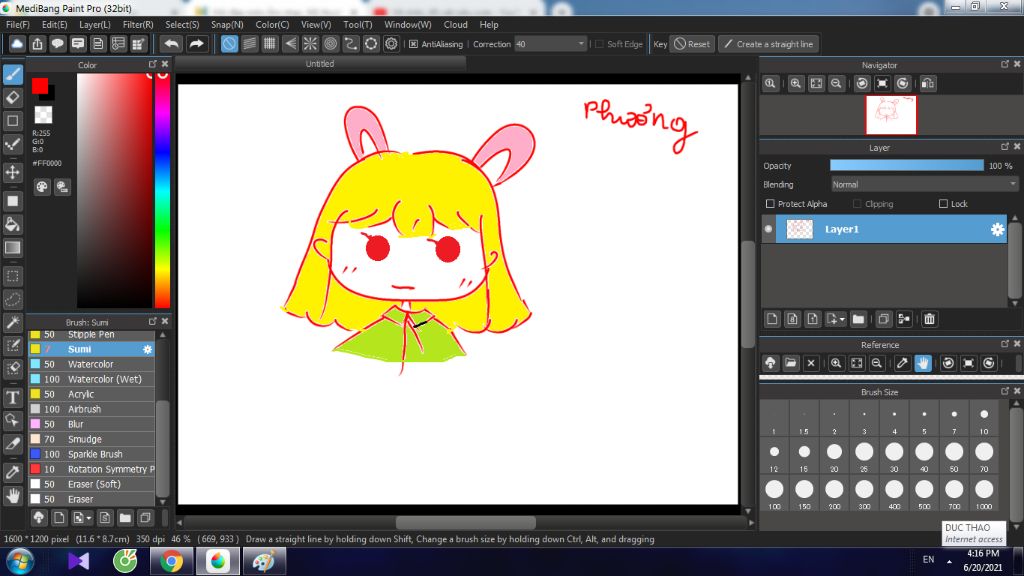Click the duplicate layer icon
The width and height of the screenshot is (1024, 576).
(883, 319)
